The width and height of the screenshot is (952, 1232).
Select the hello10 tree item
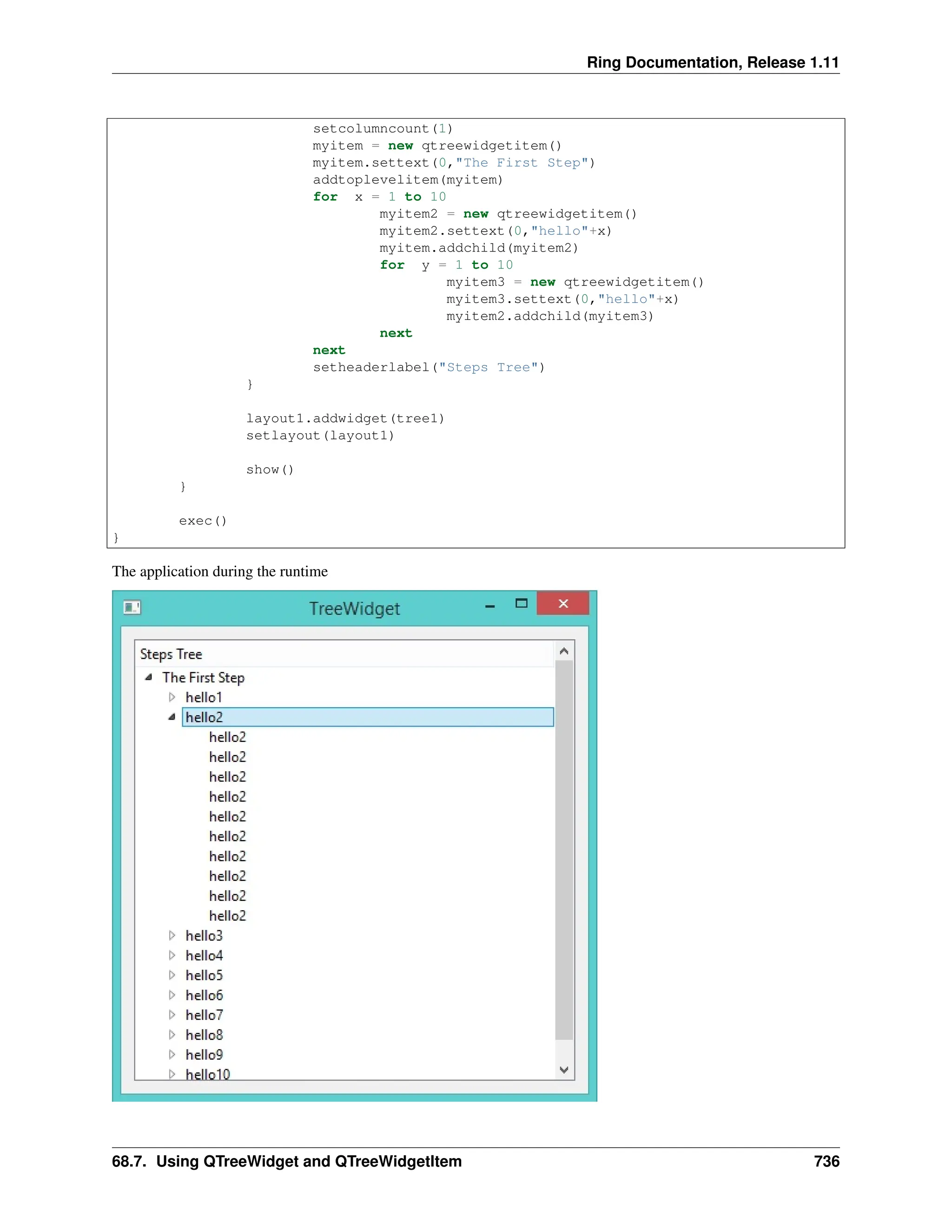tap(207, 1073)
